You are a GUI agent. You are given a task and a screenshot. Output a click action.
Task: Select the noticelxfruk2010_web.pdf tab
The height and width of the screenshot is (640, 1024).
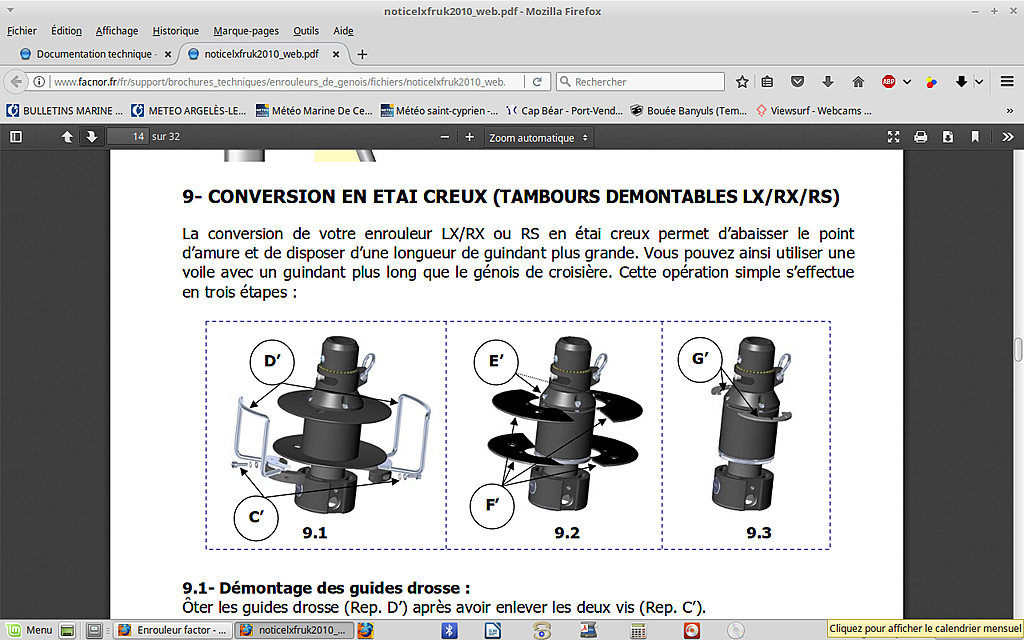coord(261,54)
